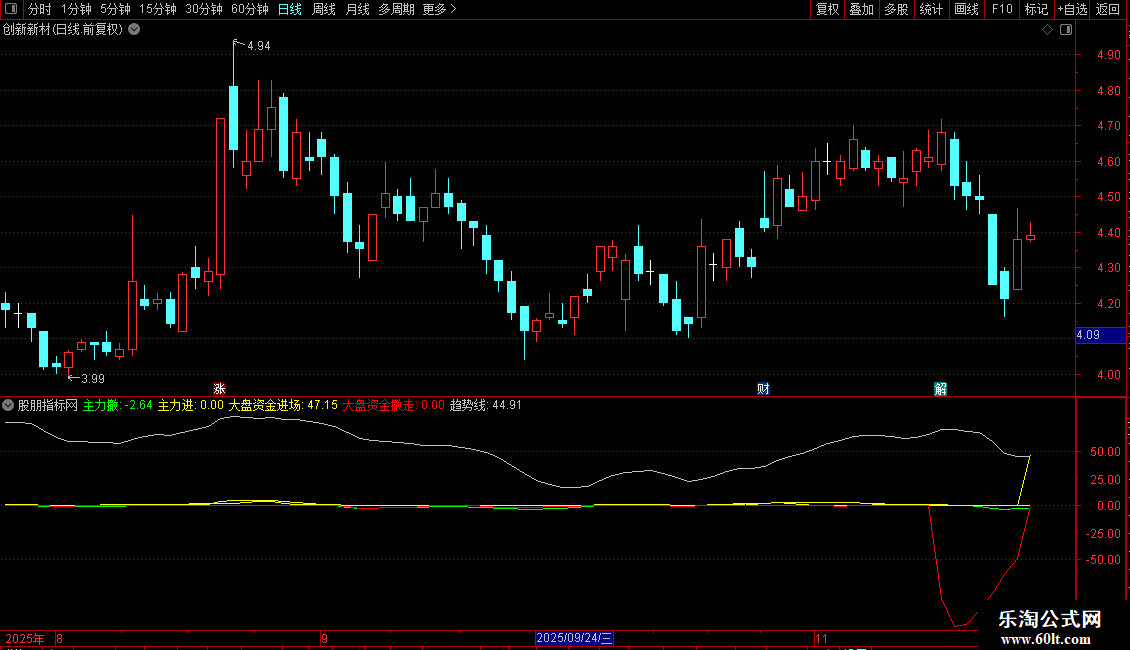1130x650 pixels.
Task: Activate the 画线 drawing tool
Action: (966, 9)
